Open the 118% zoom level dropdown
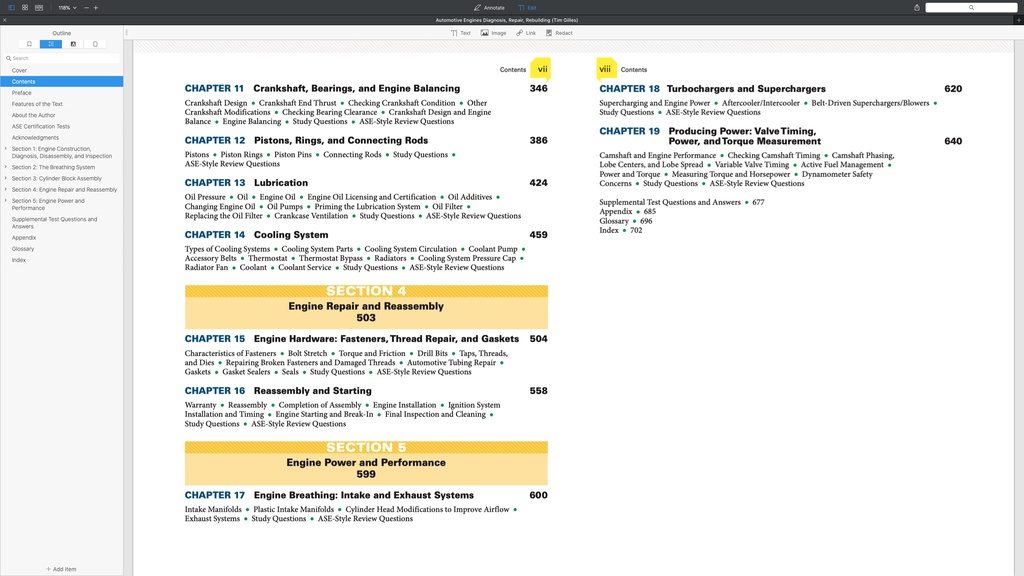1024x576 pixels. pos(66,7)
